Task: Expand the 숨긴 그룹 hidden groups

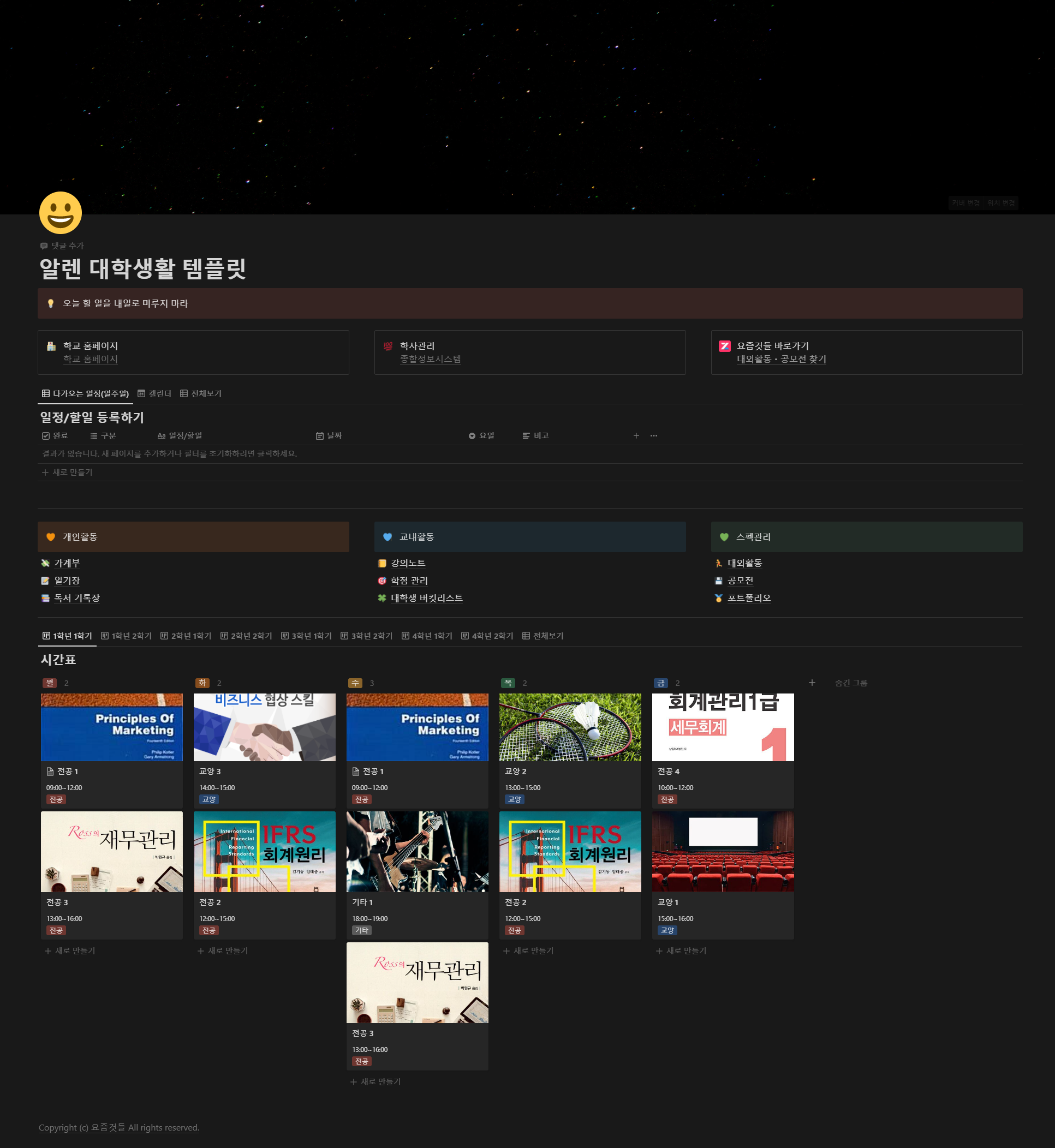Action: coord(851,683)
